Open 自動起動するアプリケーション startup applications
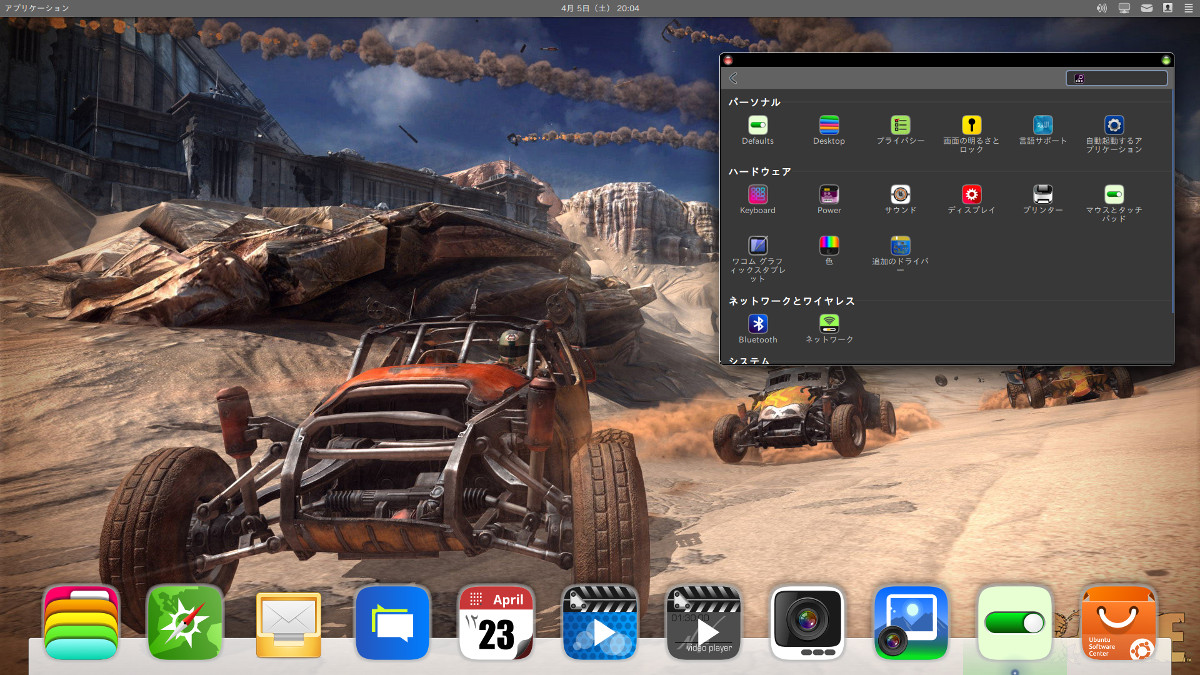Image resolution: width=1200 pixels, height=675 pixels. point(1114,134)
